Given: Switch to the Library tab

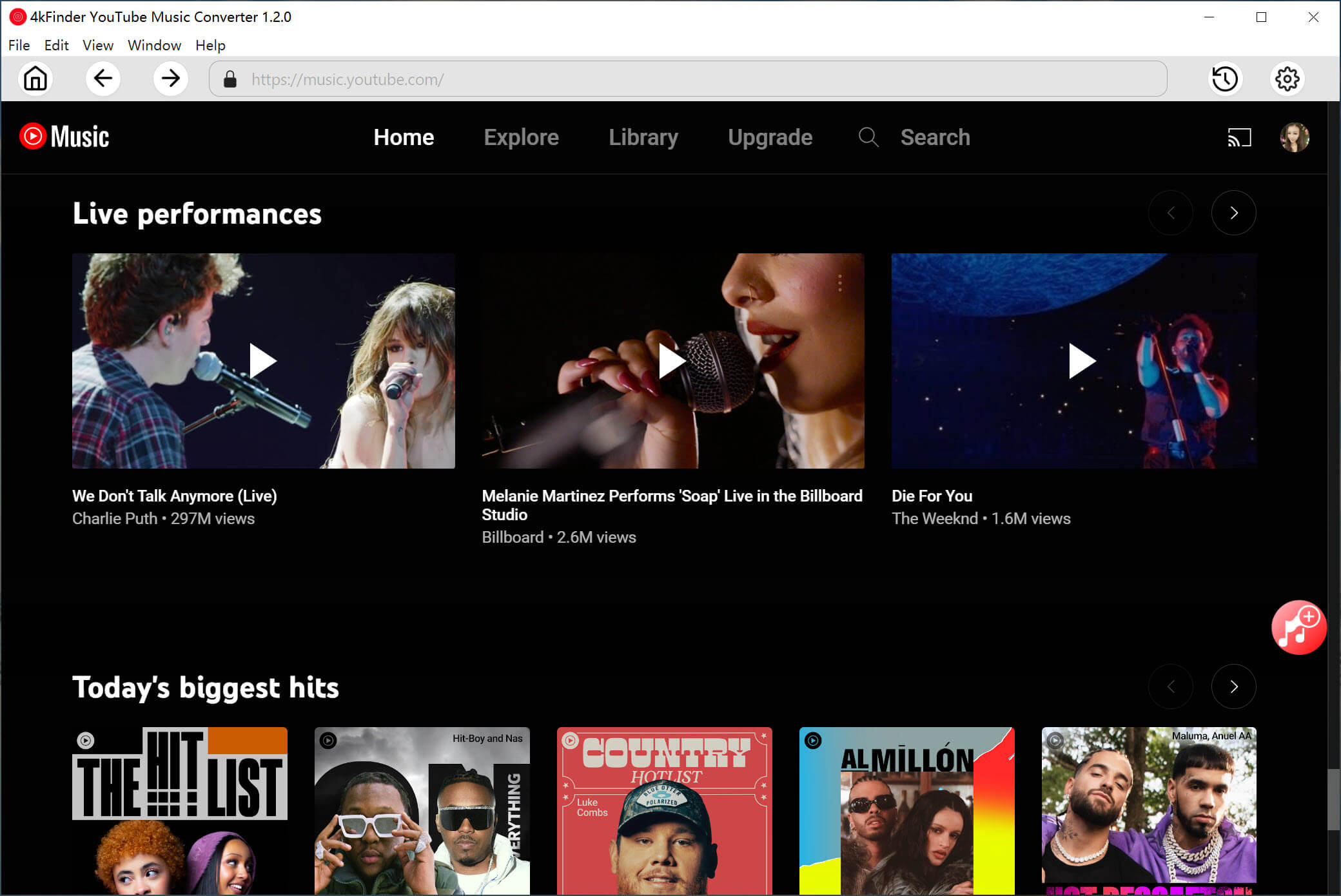Looking at the screenshot, I should 643,137.
